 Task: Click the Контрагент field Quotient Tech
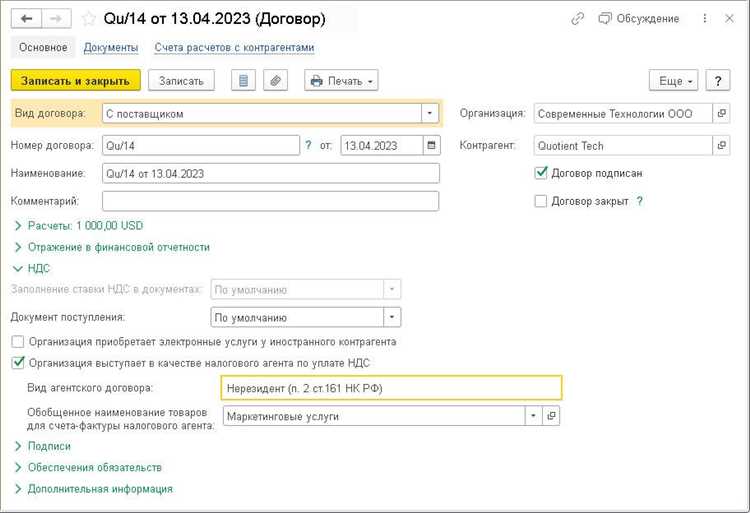point(623,145)
